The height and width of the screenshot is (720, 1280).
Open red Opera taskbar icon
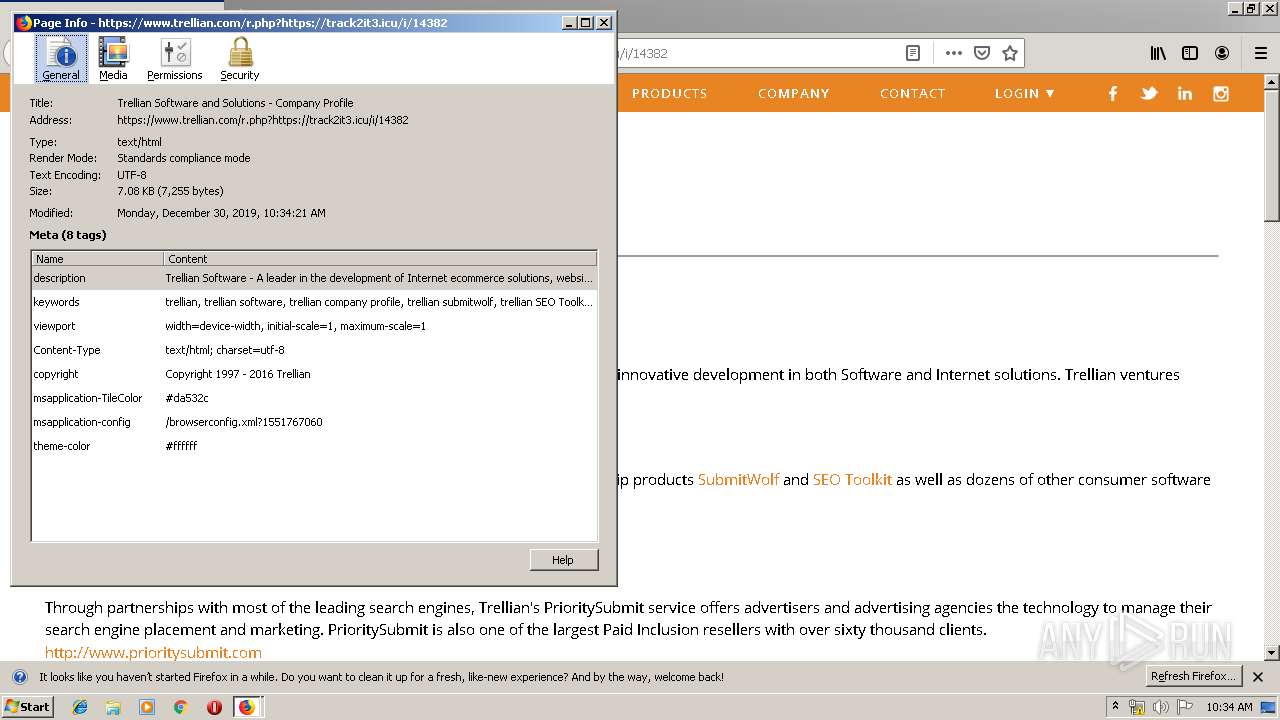(214, 707)
